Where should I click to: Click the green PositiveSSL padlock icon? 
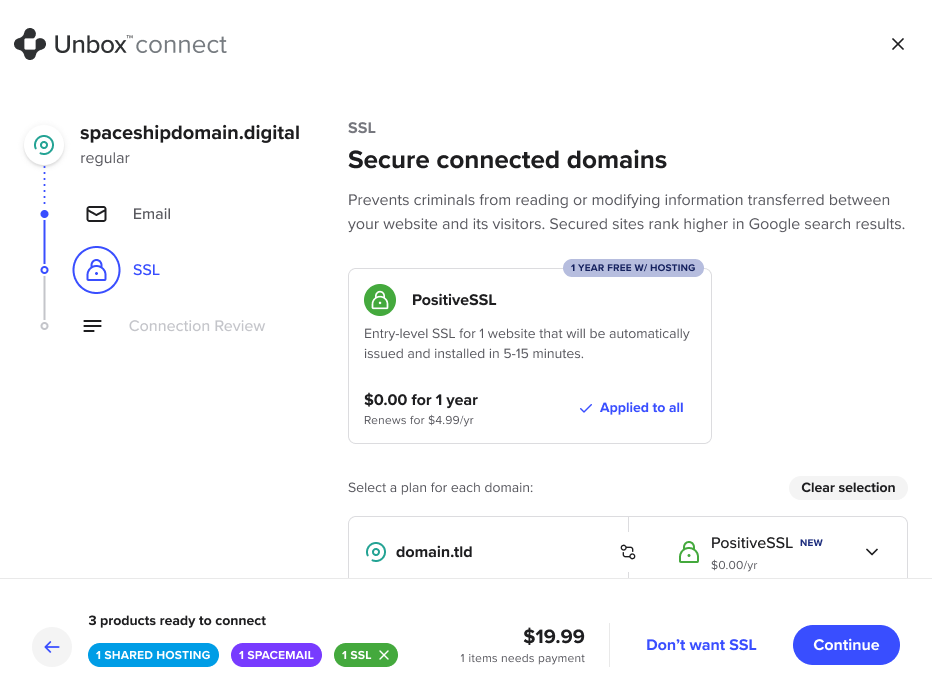(x=382, y=300)
